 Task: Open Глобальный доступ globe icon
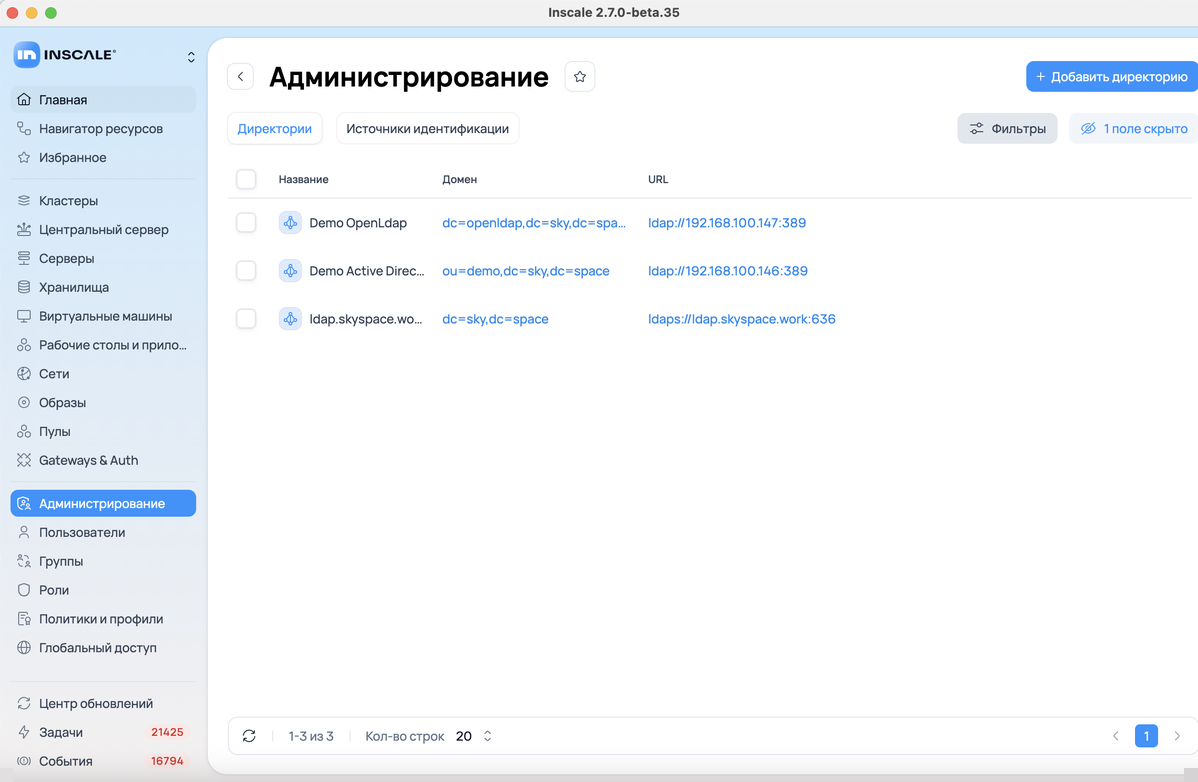pyautogui.click(x=24, y=648)
